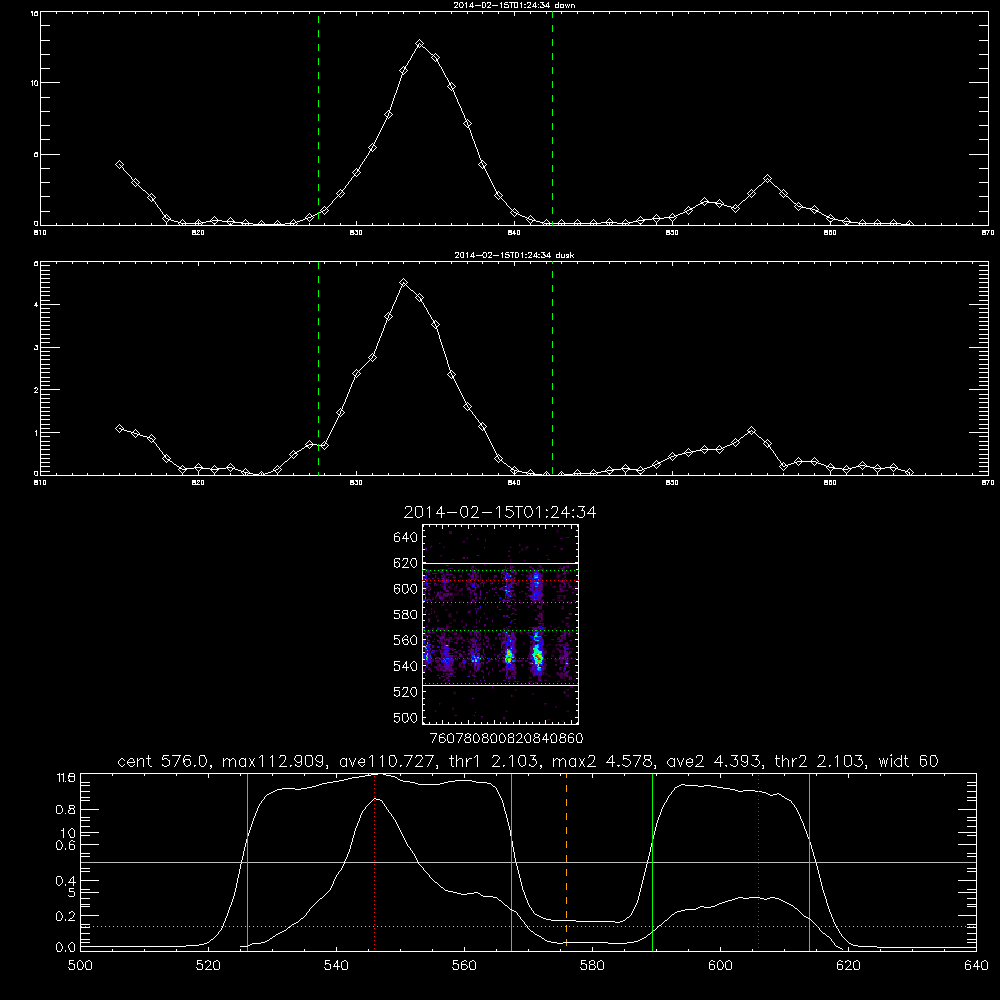Image resolution: width=1000 pixels, height=1000 pixels.
Task: Click 'widt 60' in bottom plot header
Action: click(x=908, y=761)
